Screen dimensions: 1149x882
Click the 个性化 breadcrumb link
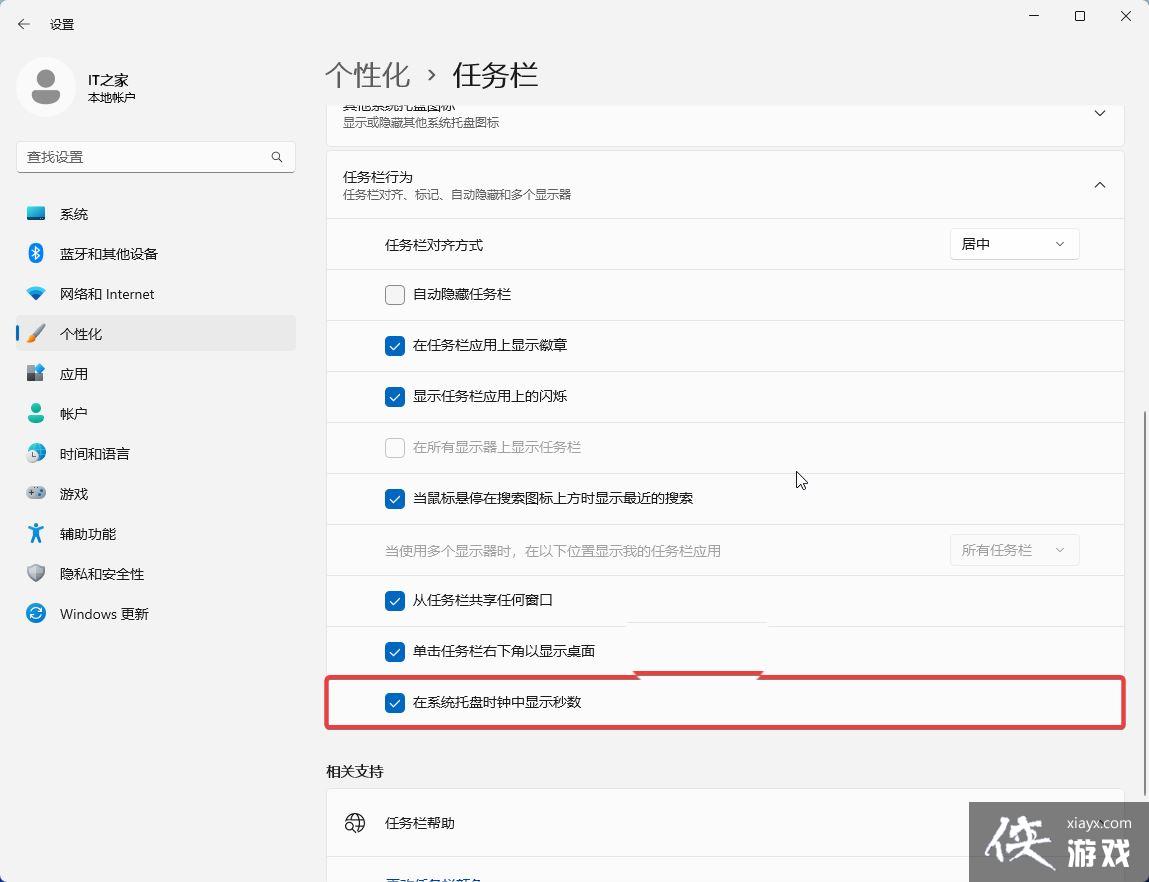point(368,74)
